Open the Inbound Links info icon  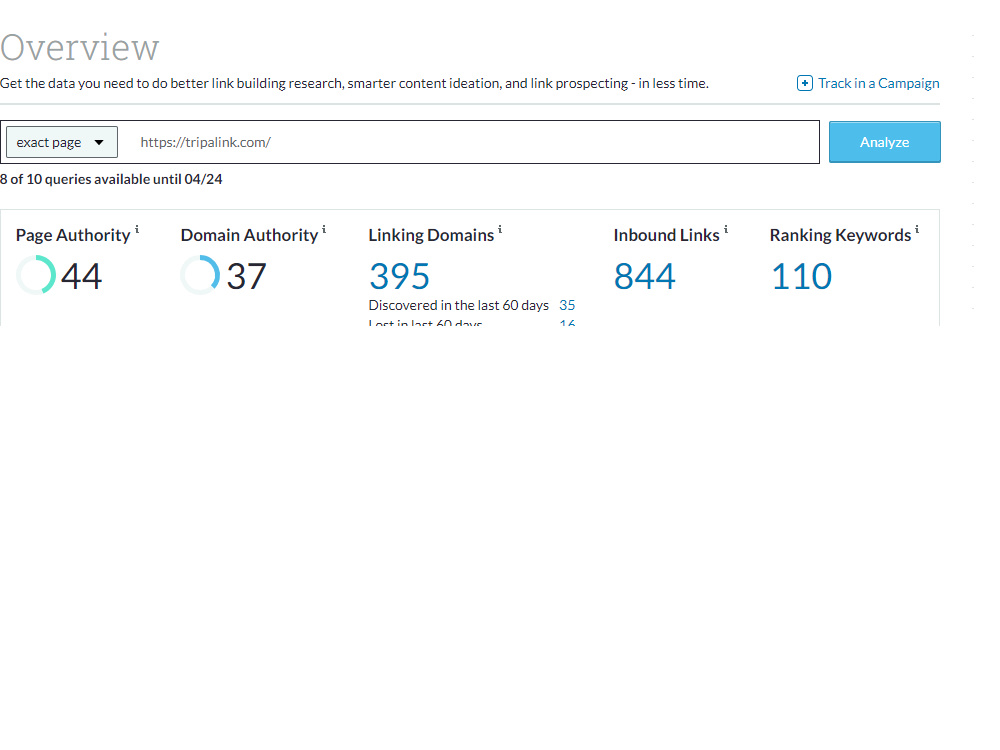click(x=726, y=229)
